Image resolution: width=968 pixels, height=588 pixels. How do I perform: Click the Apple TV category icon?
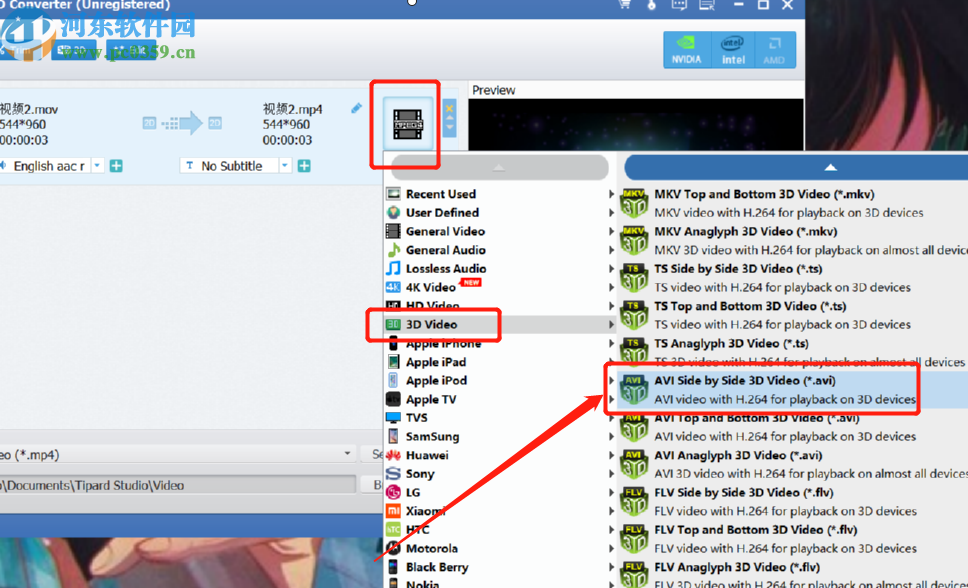pyautogui.click(x=393, y=399)
